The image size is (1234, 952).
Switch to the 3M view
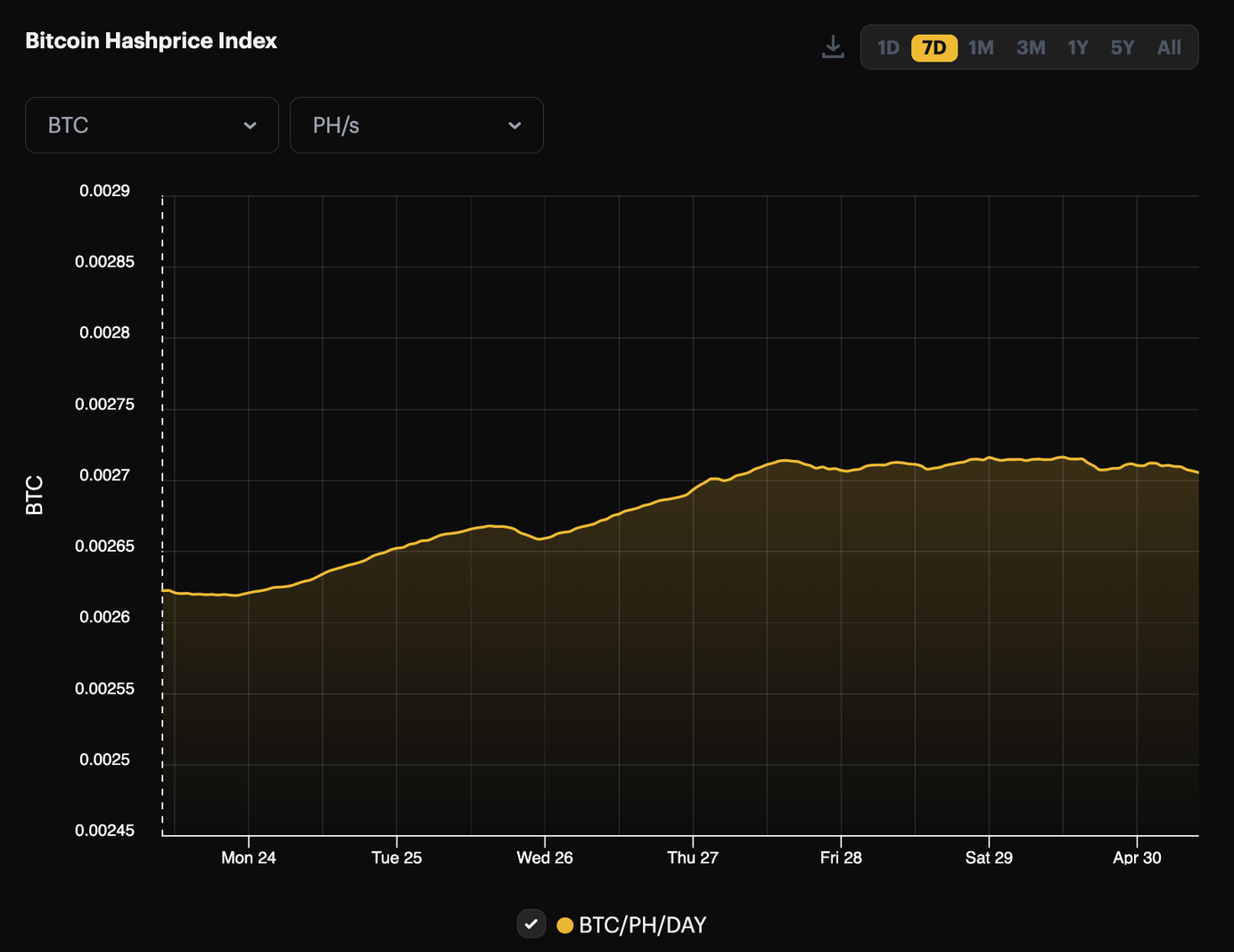click(1031, 47)
